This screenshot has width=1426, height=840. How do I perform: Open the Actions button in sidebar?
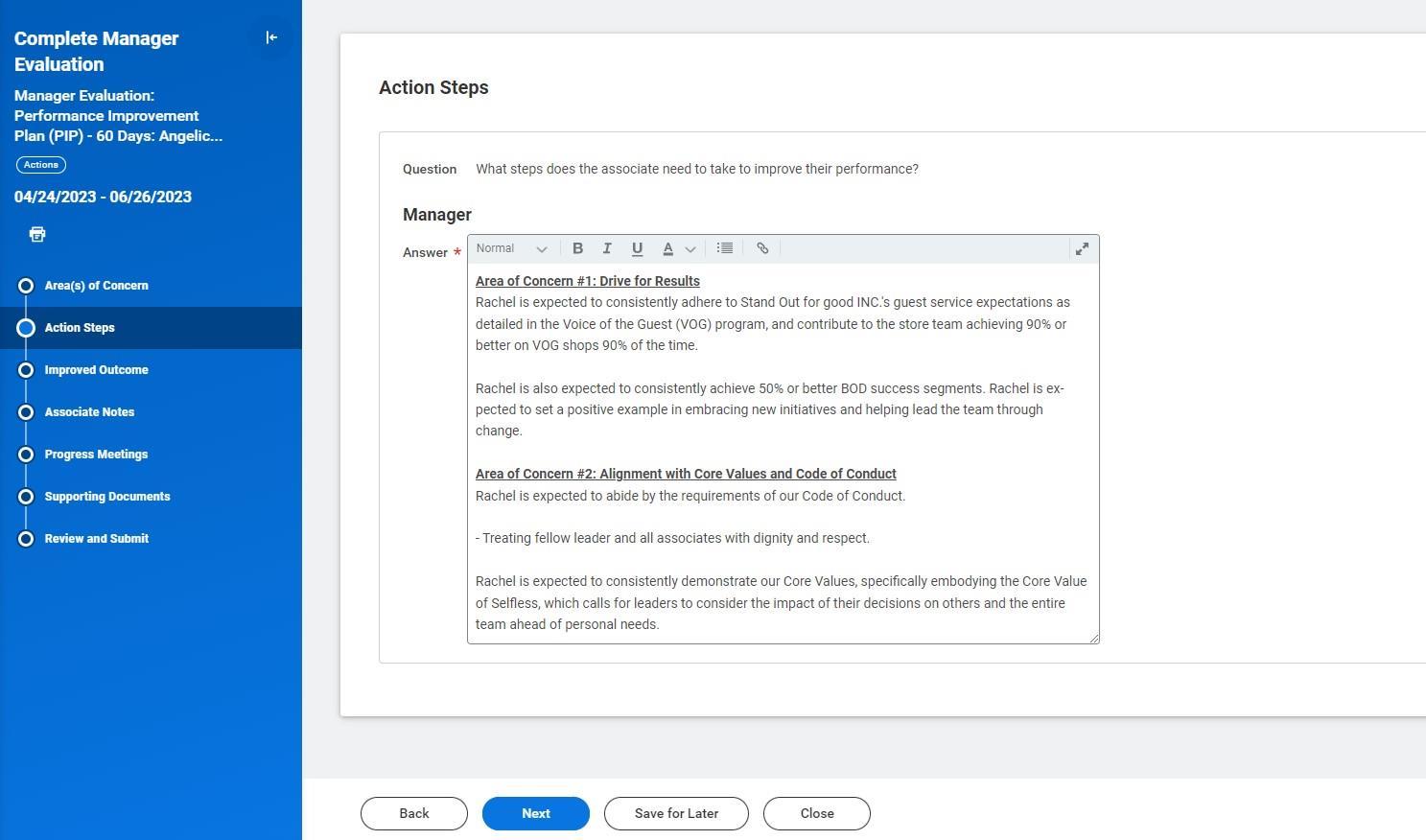pyautogui.click(x=41, y=165)
